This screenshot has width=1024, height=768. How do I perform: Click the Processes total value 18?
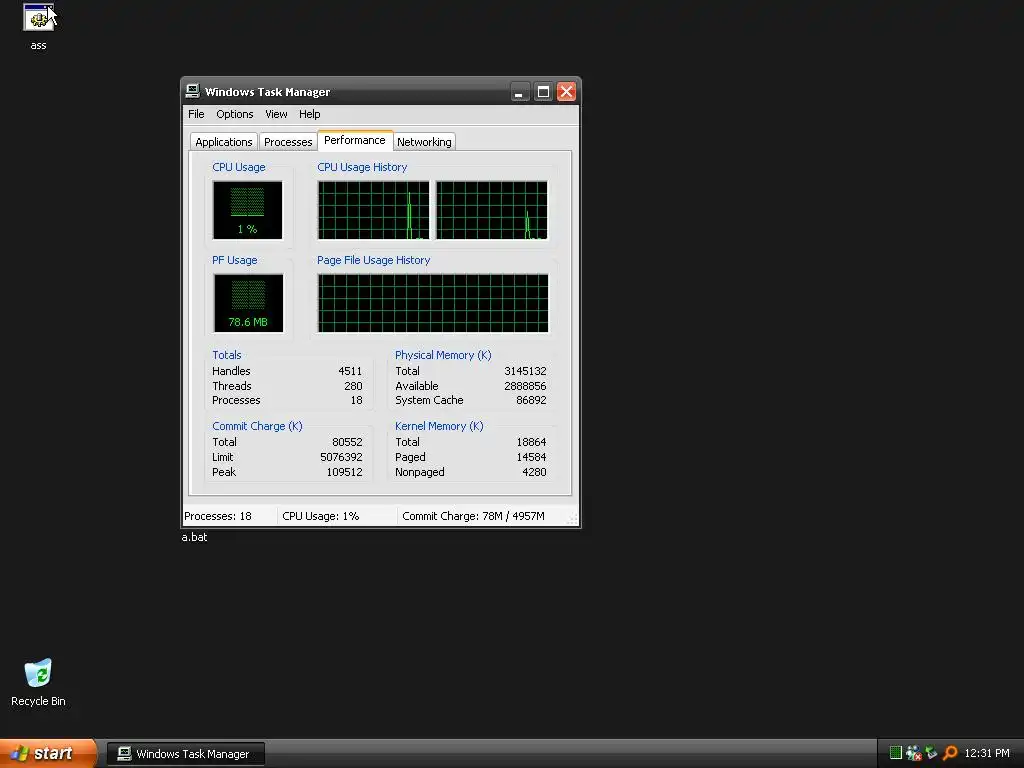pos(357,400)
